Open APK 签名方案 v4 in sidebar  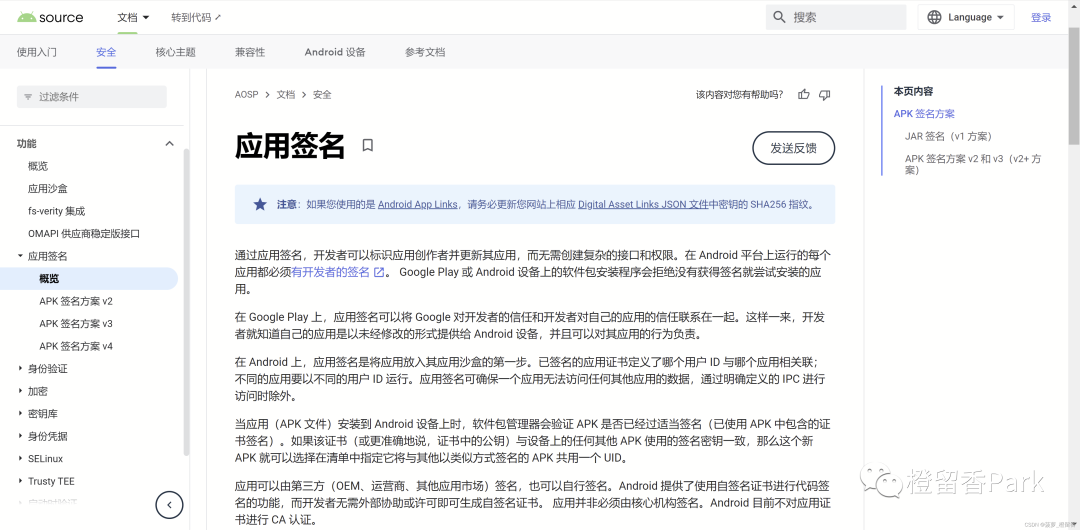(x=76, y=346)
